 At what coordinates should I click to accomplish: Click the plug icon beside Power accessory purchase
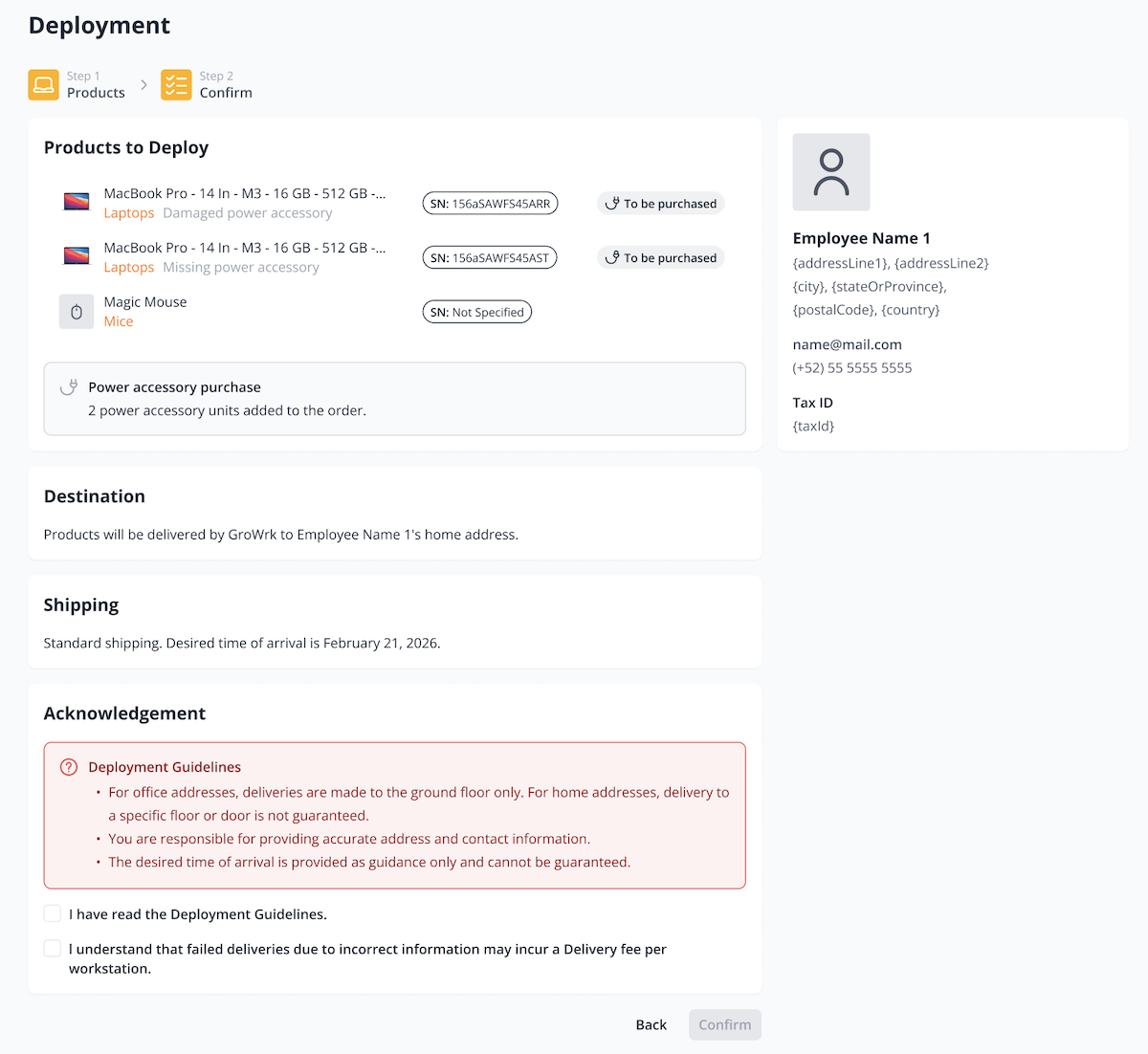tap(69, 387)
